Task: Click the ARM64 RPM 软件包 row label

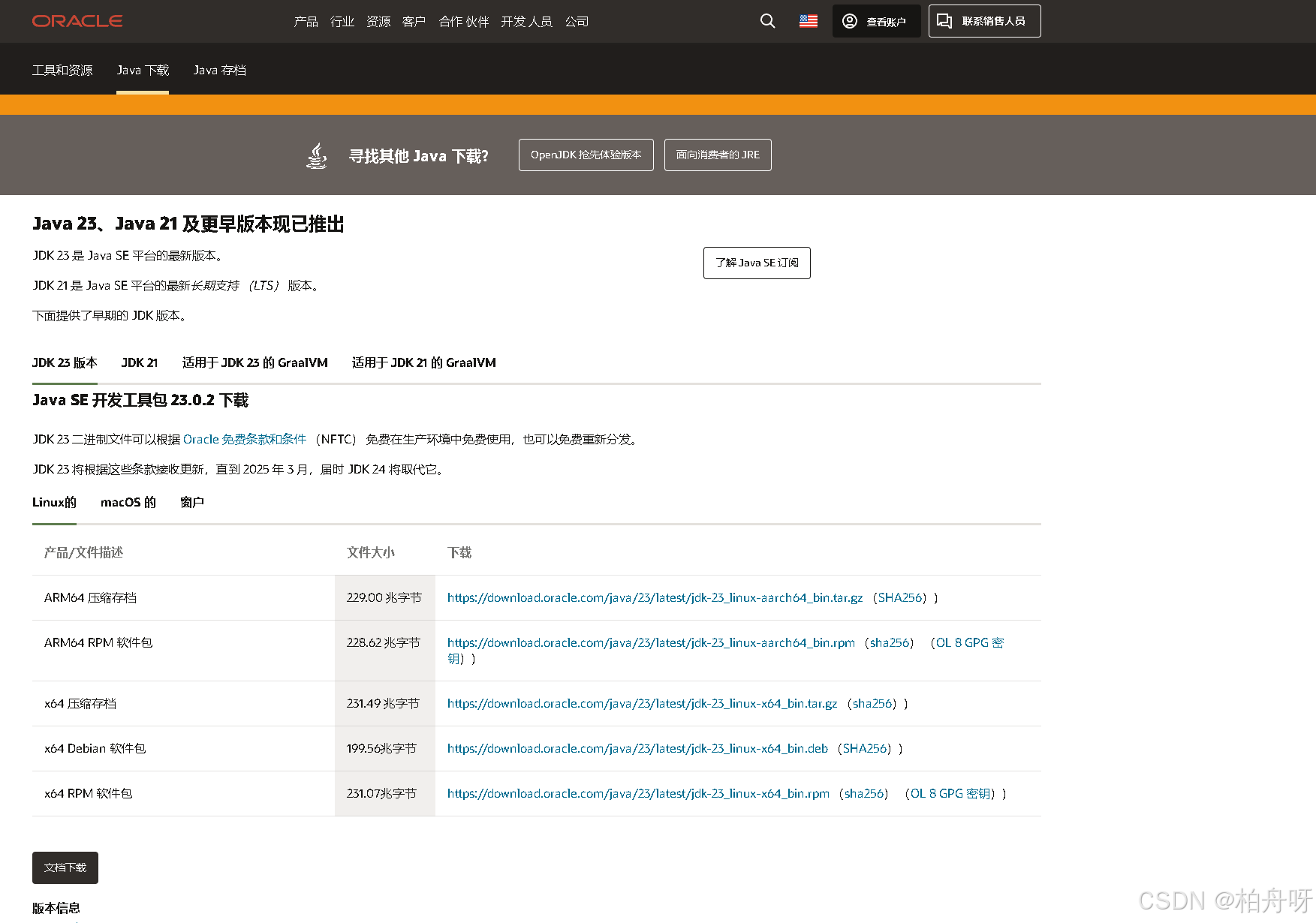Action: (x=98, y=642)
